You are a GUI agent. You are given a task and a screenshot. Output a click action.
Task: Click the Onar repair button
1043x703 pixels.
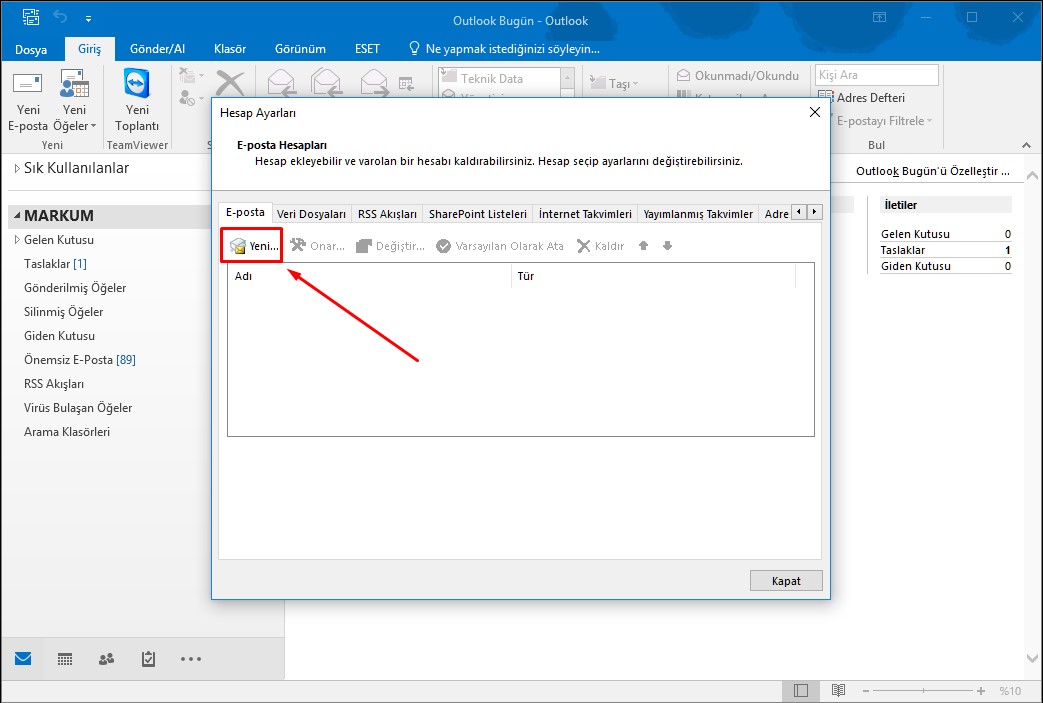(317, 246)
